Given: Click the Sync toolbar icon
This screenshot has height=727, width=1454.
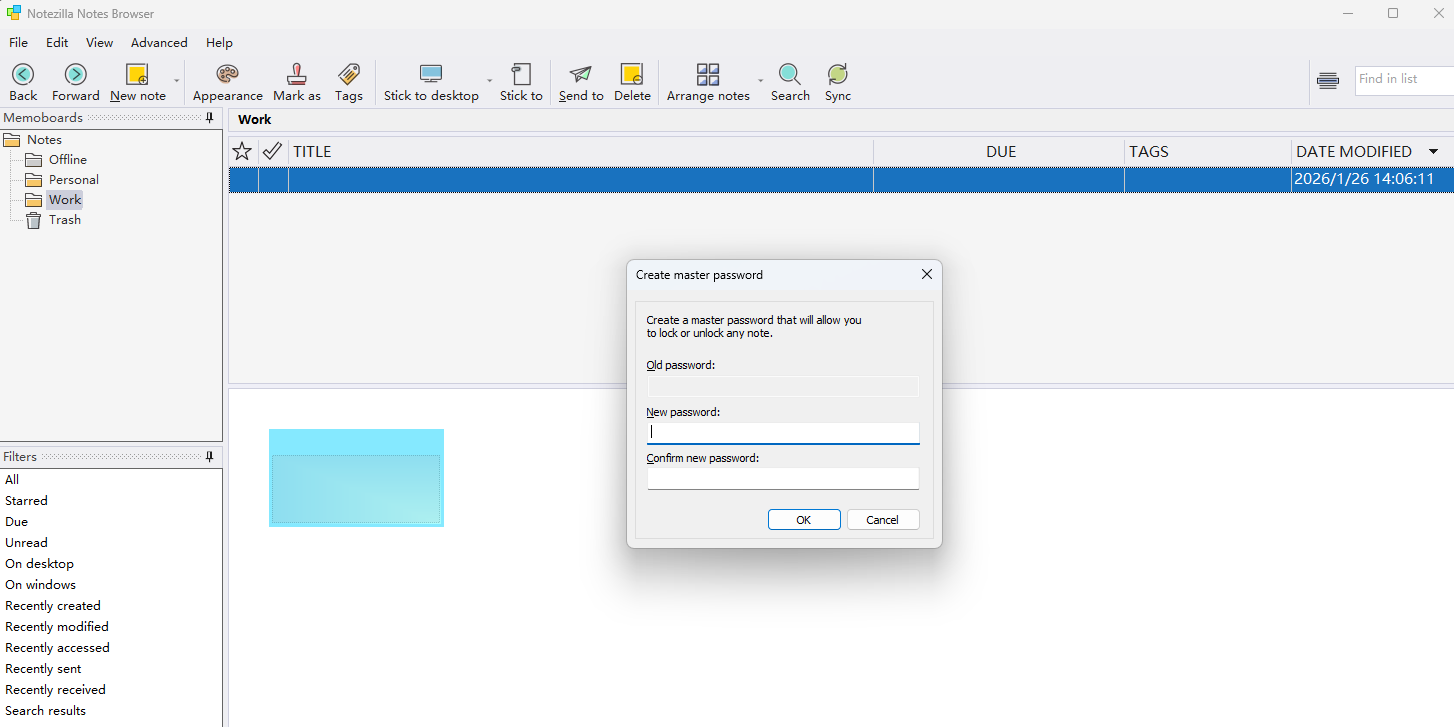Looking at the screenshot, I should (837, 75).
